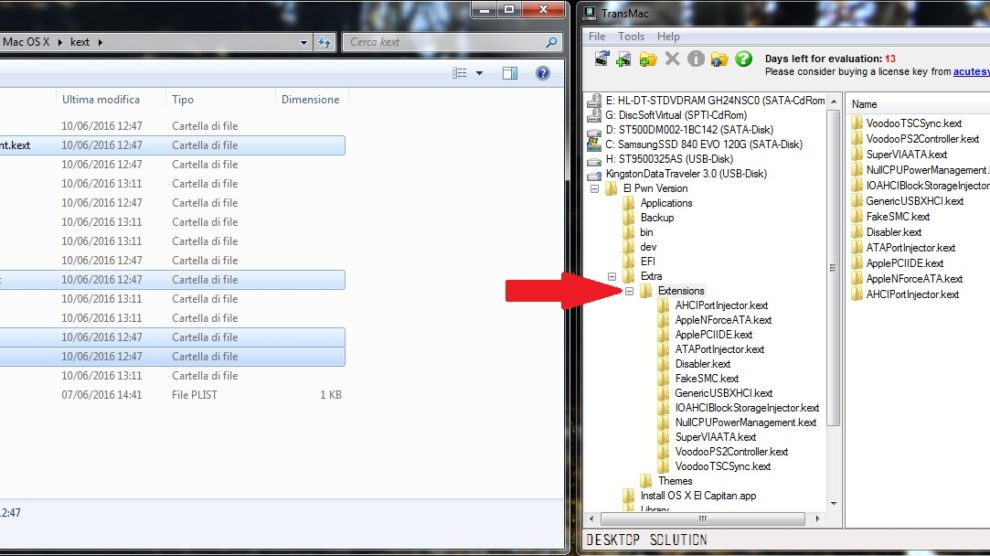Select the Kingston DataTraveler 3.0 USB disk

[686, 174]
